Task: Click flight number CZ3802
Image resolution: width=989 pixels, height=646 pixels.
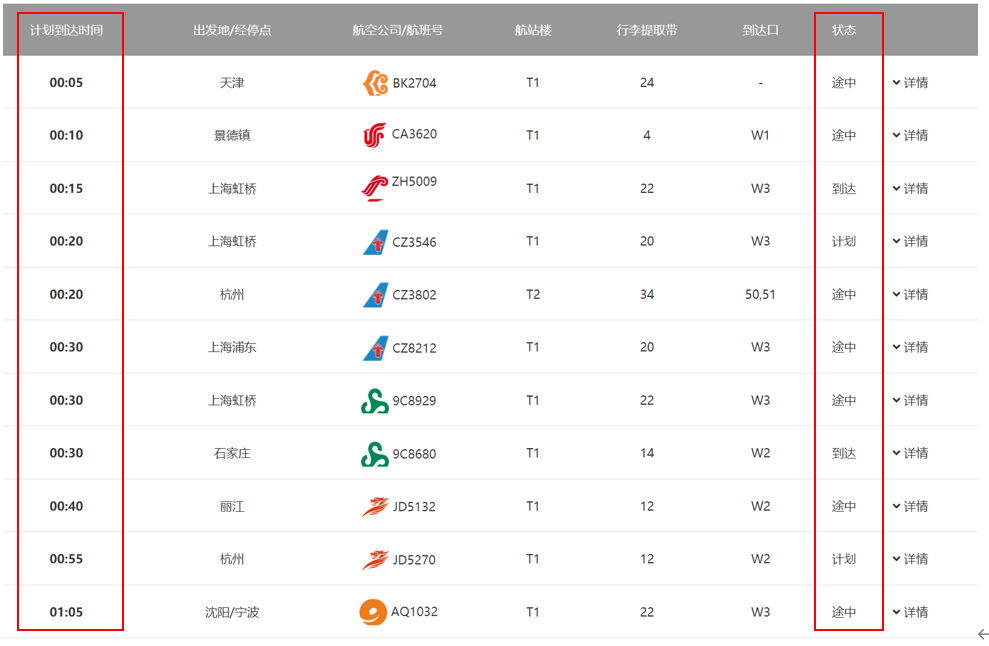Action: pos(414,295)
